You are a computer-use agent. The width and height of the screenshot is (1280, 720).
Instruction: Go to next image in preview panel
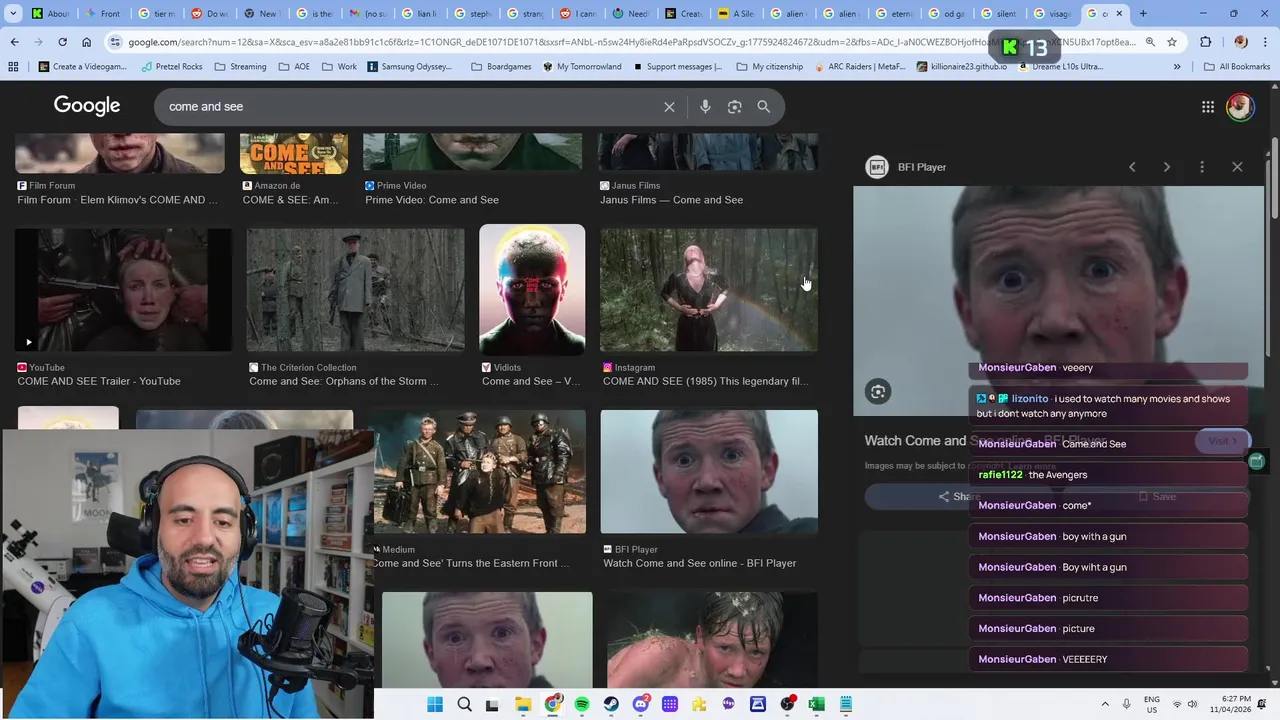(1166, 167)
